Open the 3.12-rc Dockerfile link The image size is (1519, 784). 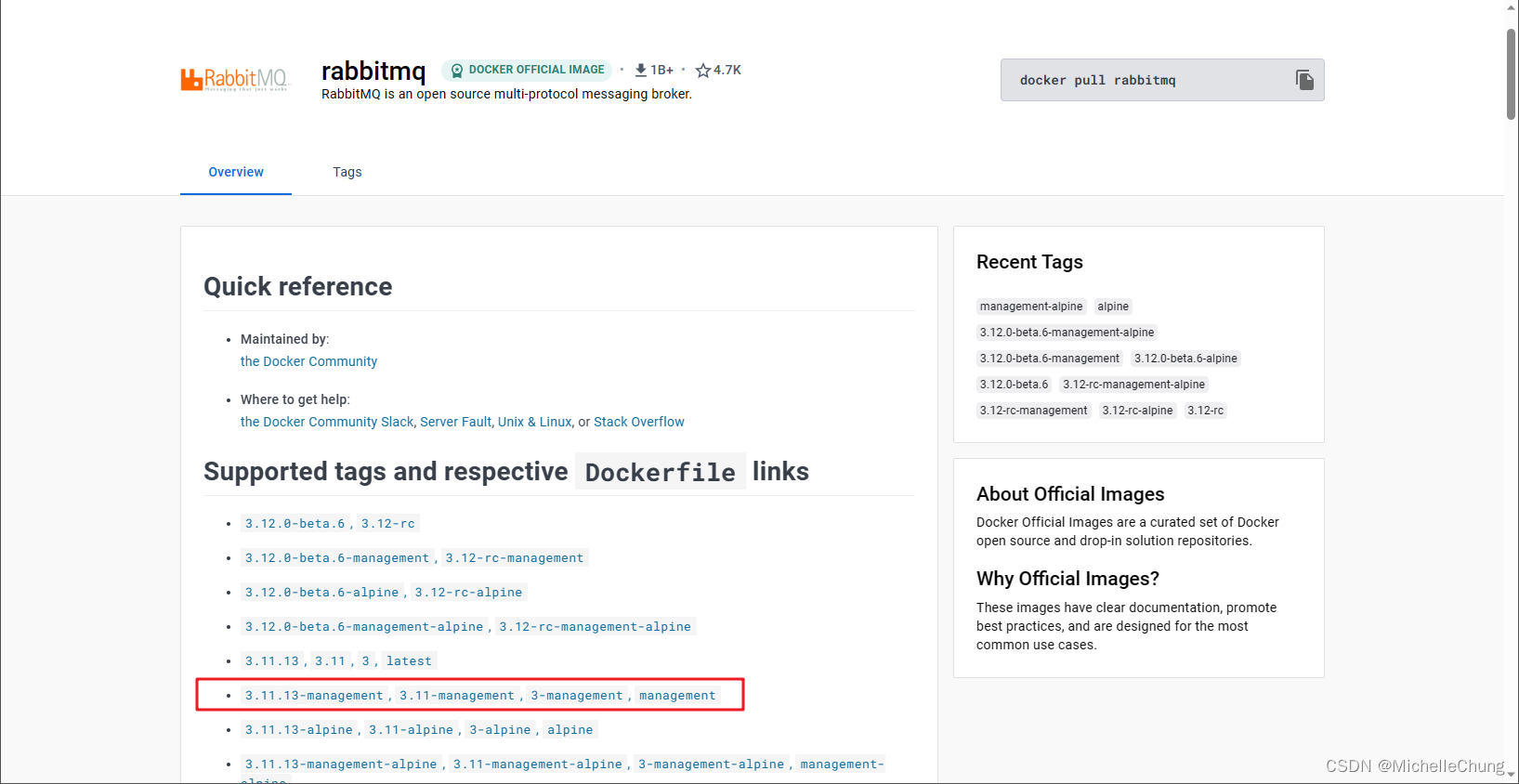click(x=388, y=524)
